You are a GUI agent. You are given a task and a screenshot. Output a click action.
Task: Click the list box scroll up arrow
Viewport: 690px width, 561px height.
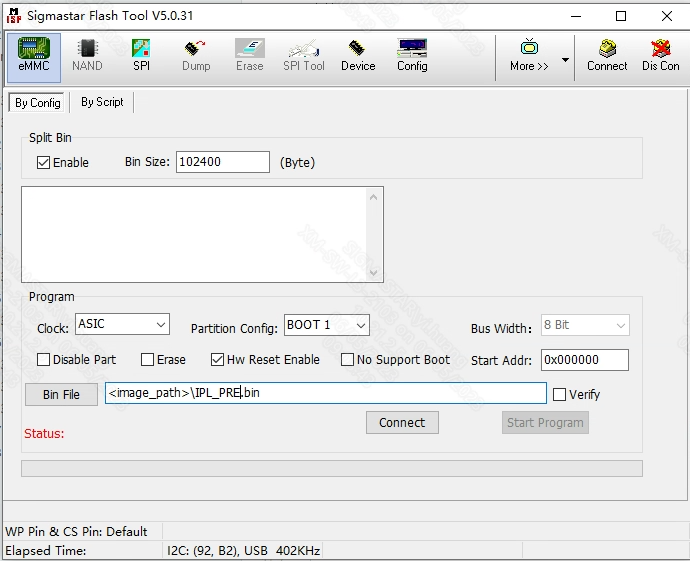(x=373, y=197)
